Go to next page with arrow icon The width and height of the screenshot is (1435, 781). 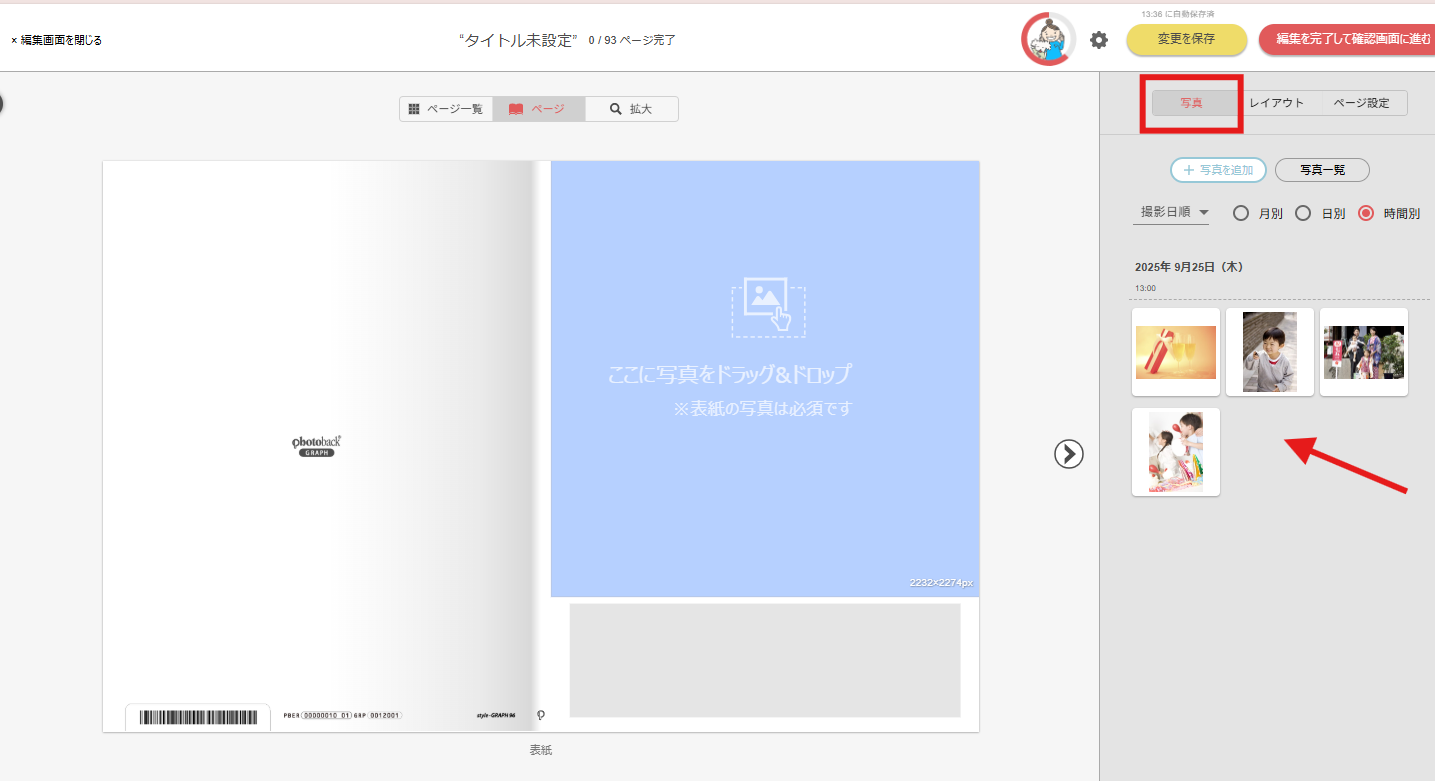[x=1069, y=454]
